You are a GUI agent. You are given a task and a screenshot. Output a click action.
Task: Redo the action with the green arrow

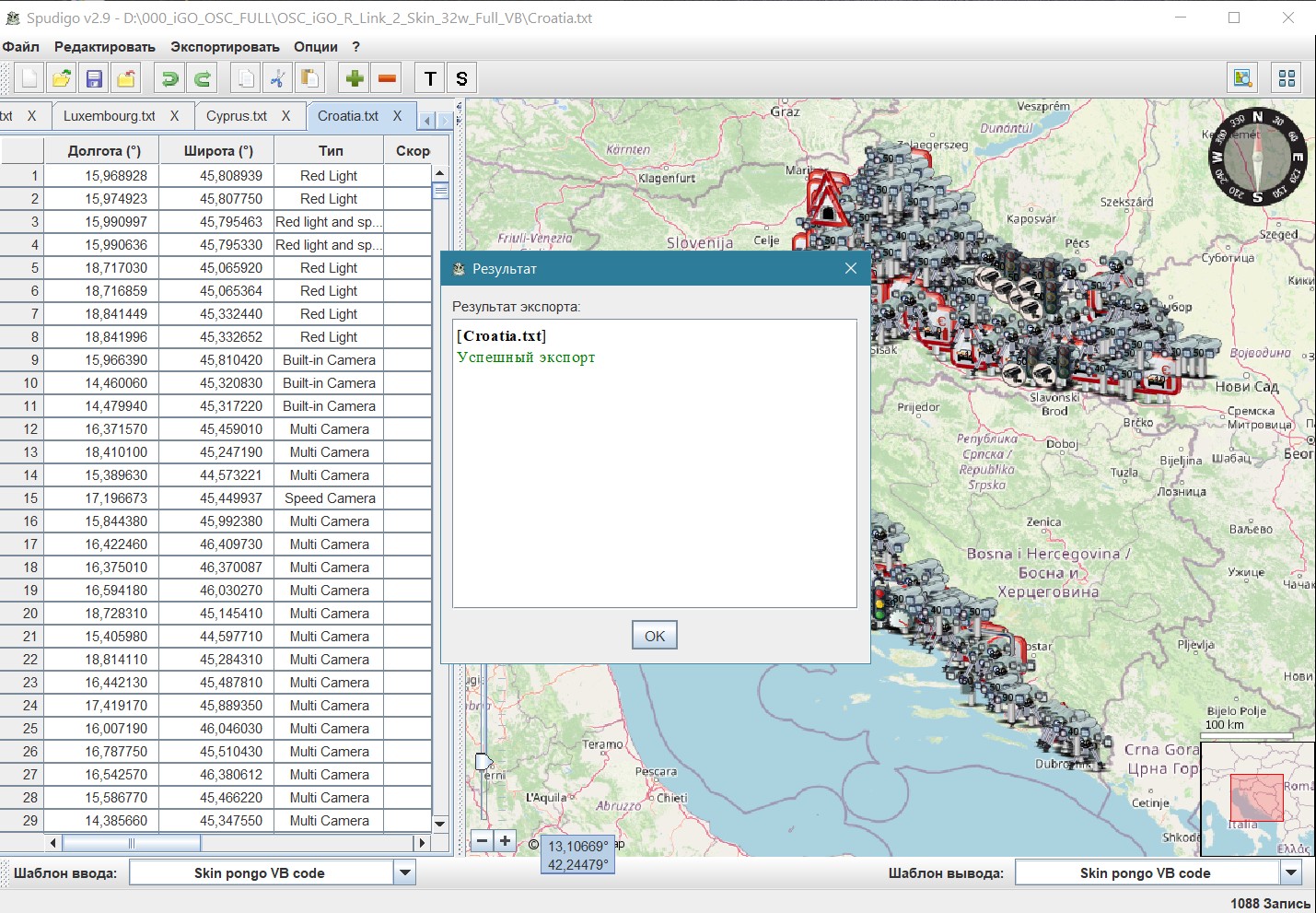[x=203, y=78]
